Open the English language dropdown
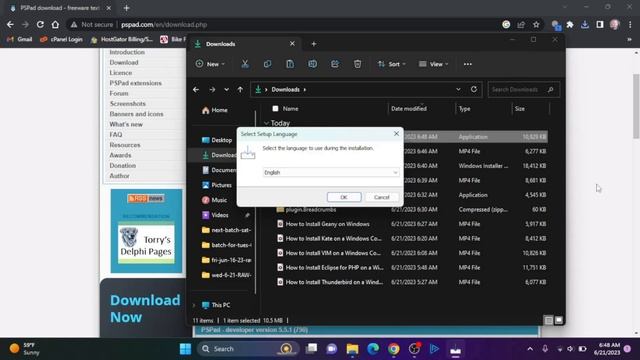 click(x=331, y=173)
